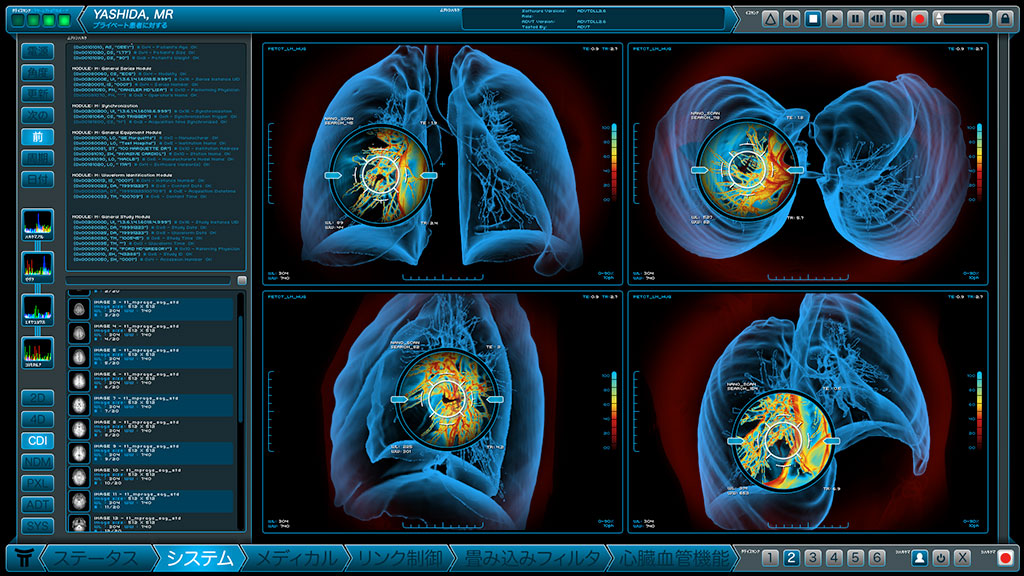The width and height of the screenshot is (1024, 576).
Task: Toggle the CDI mode button
Action: 38,440
